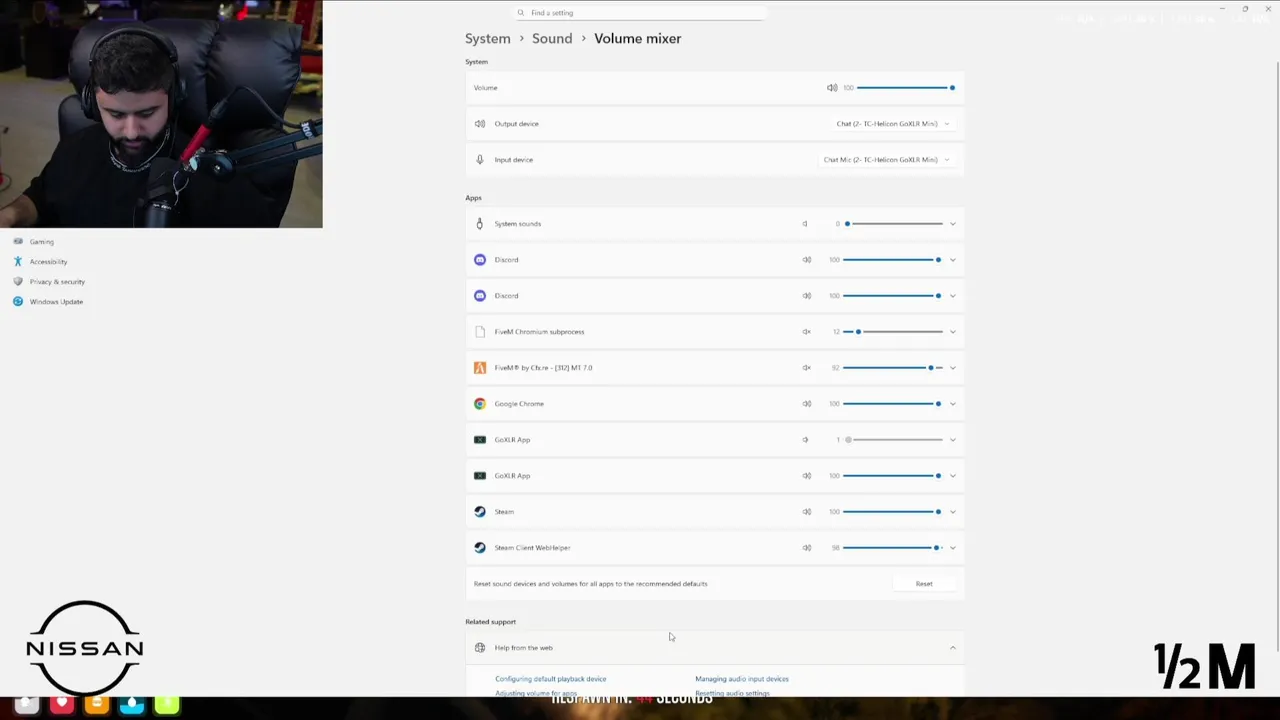Click the System sounds app icon
Viewport: 1280px width, 720px height.
click(x=480, y=224)
